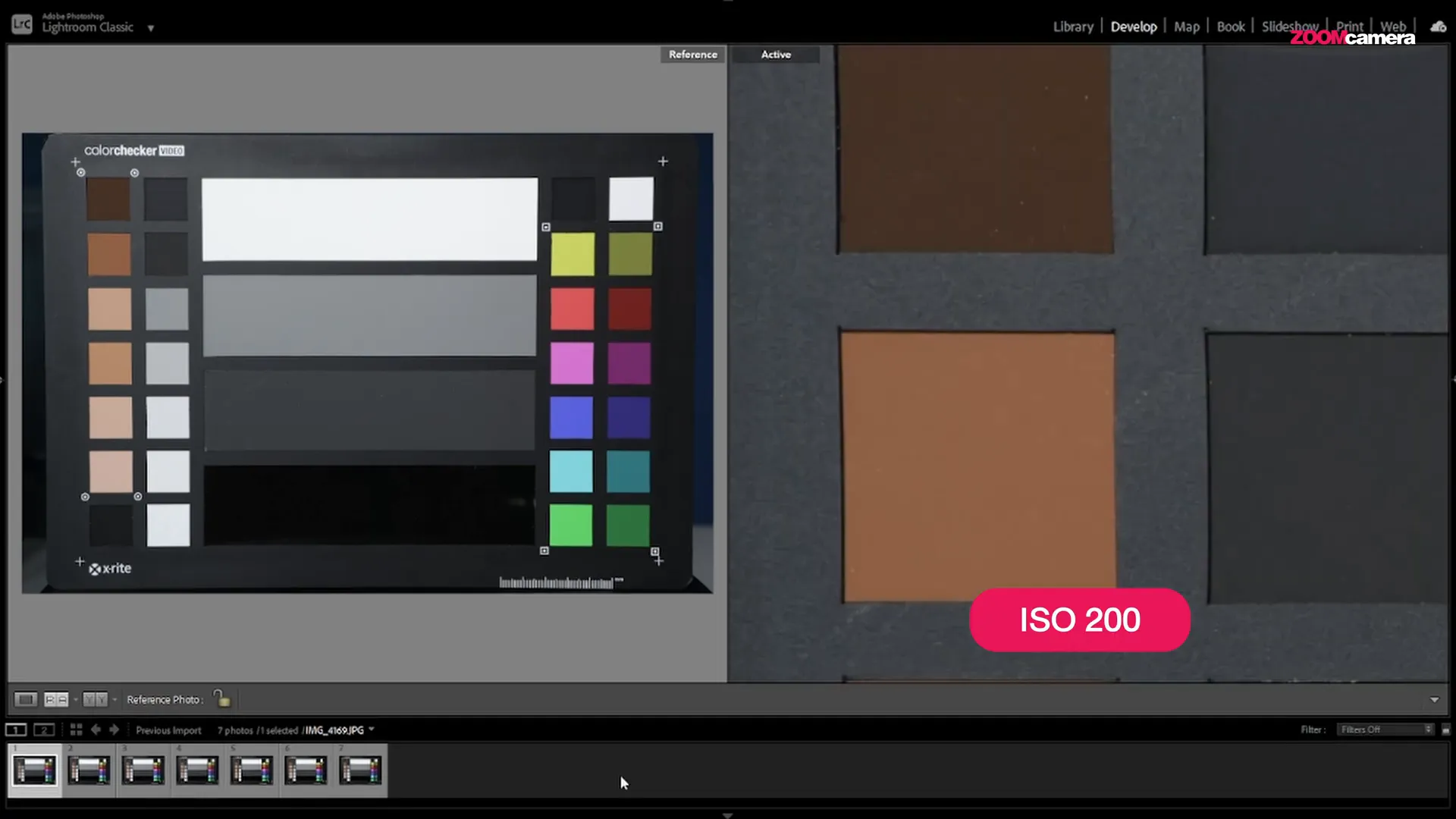
Task: Select the Reference view left/right button
Action: (56, 699)
